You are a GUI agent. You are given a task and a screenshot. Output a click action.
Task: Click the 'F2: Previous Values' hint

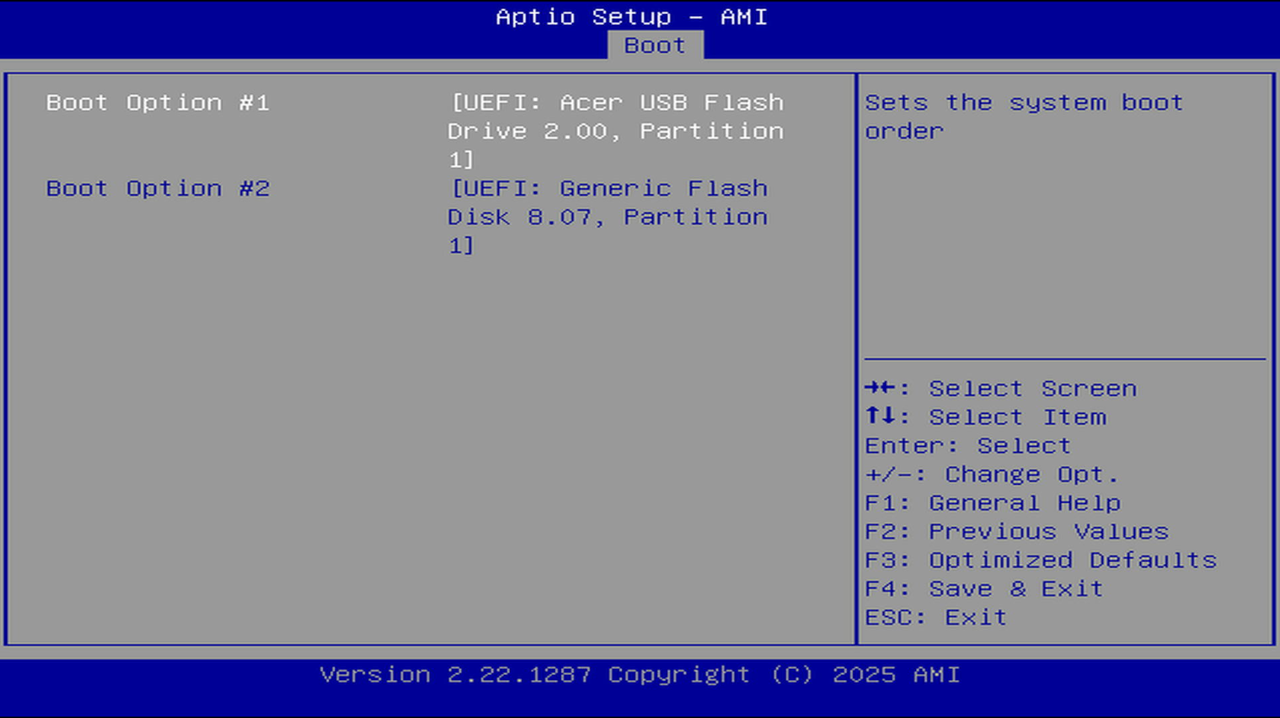pyautogui.click(x=1017, y=531)
